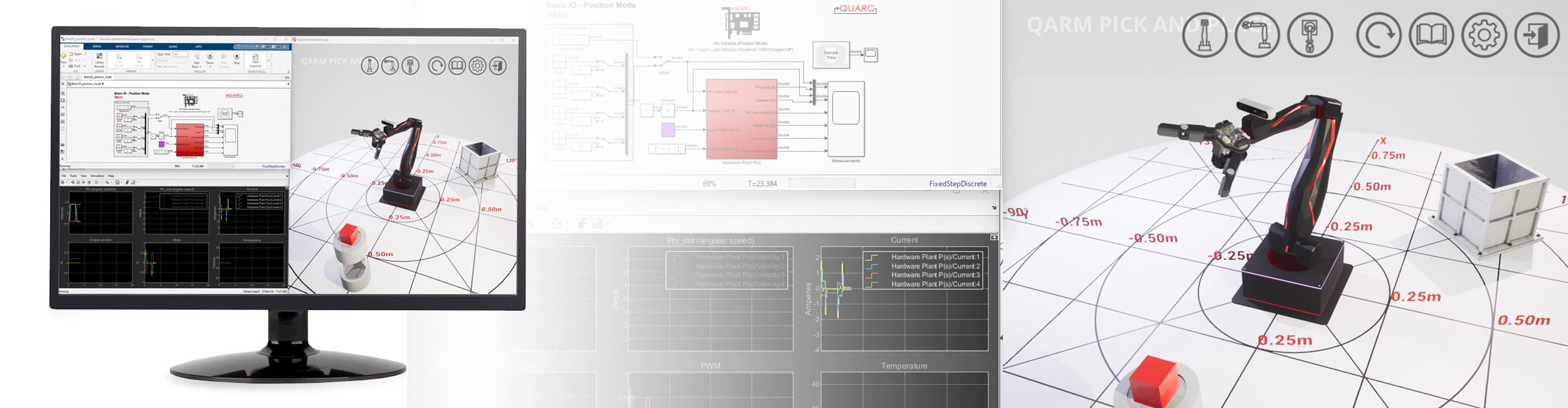
Task: Open the gear settings icon
Action: click(1483, 35)
